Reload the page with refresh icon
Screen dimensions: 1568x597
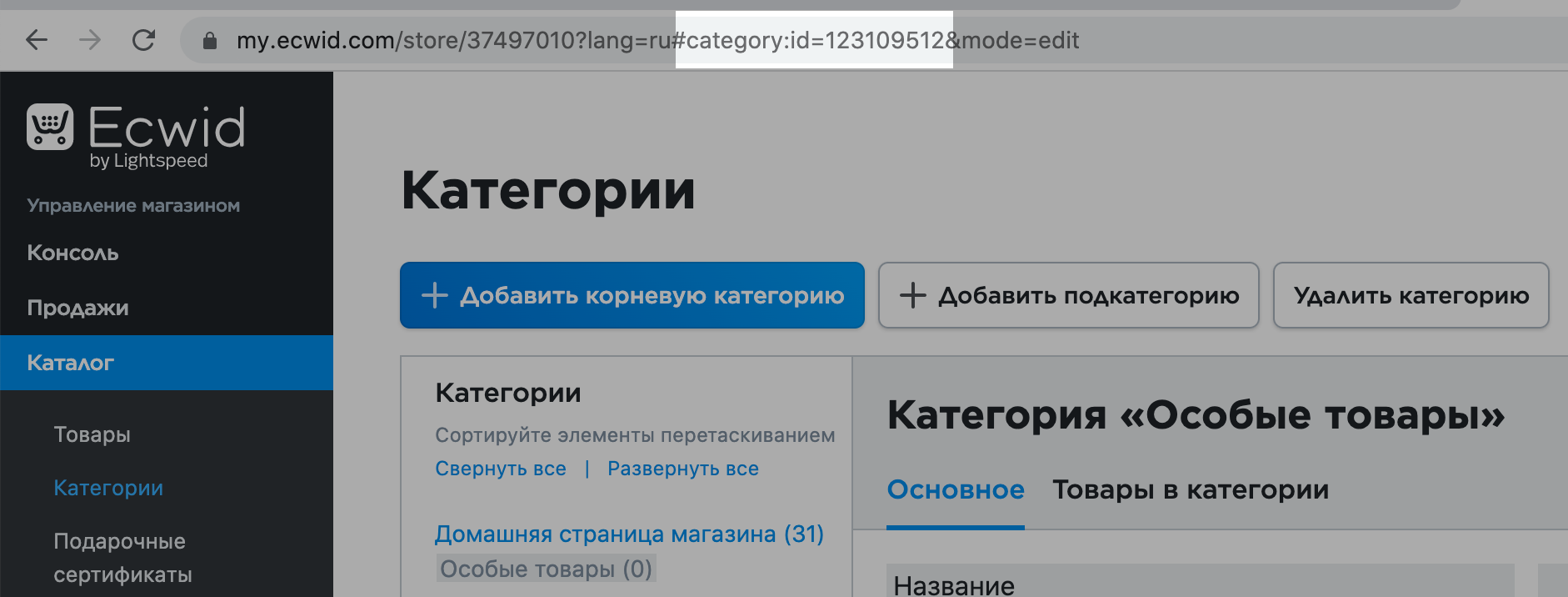[143, 40]
